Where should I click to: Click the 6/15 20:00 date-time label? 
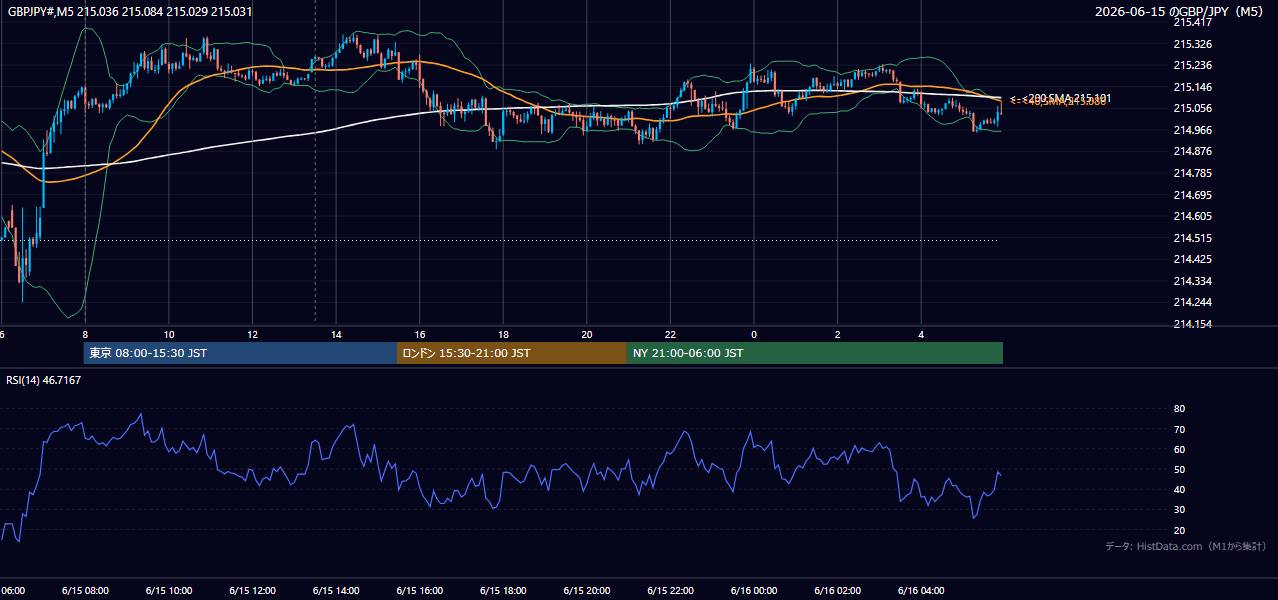(x=587, y=591)
